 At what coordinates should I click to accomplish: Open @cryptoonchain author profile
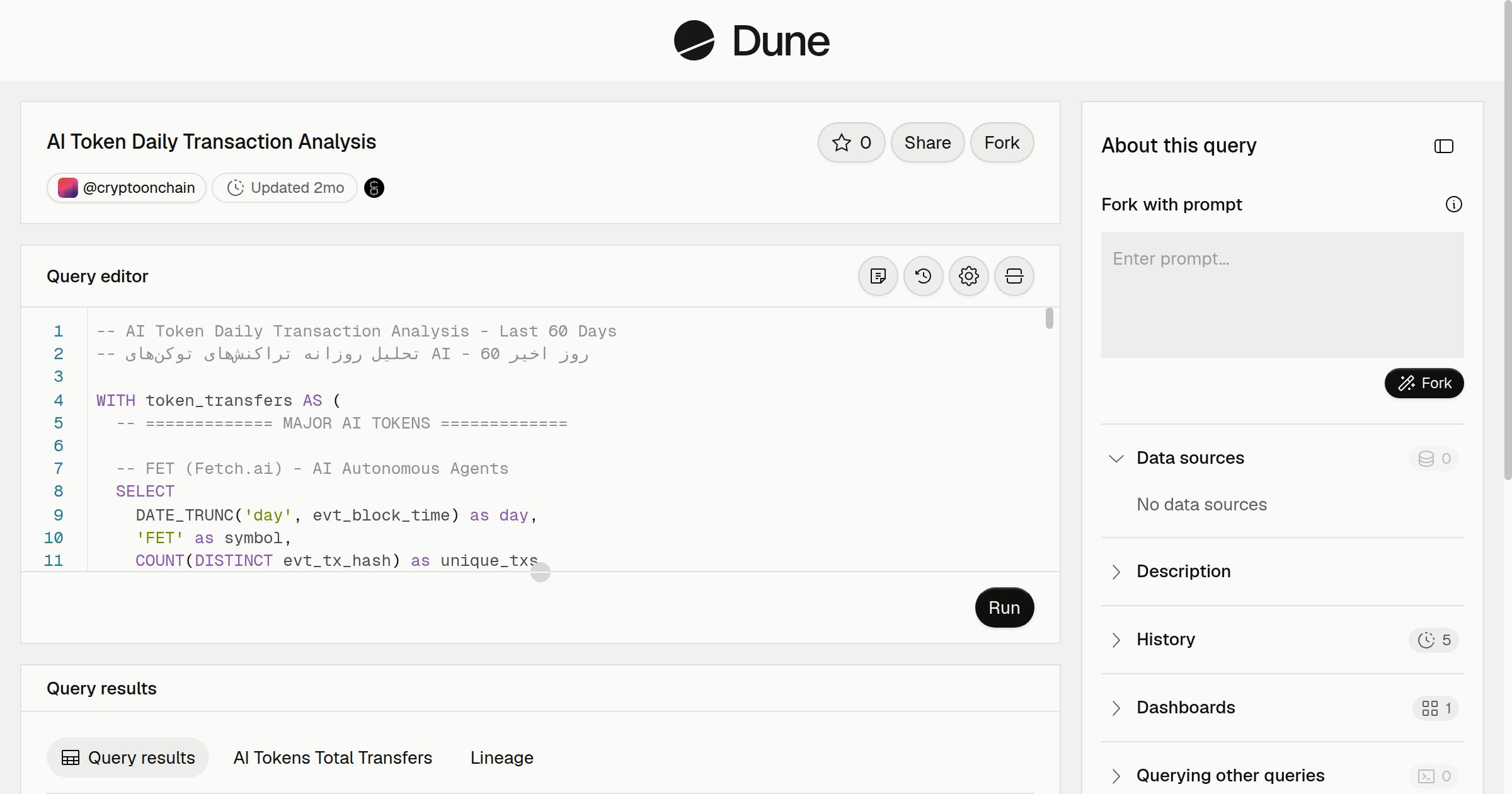point(127,188)
